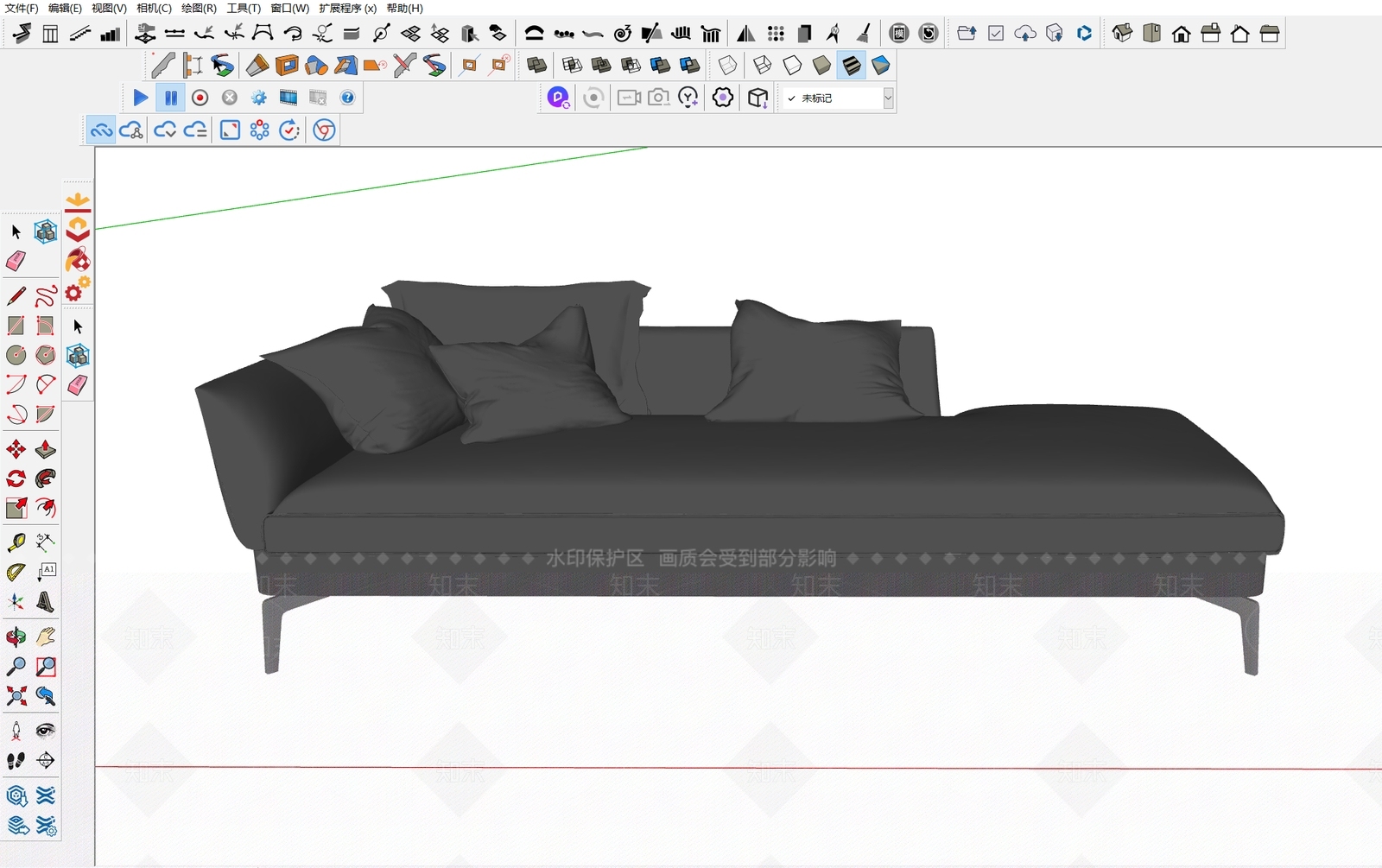Open the 窗口(W) menu
Viewport: 1382px width, 868px height.
coord(289,8)
